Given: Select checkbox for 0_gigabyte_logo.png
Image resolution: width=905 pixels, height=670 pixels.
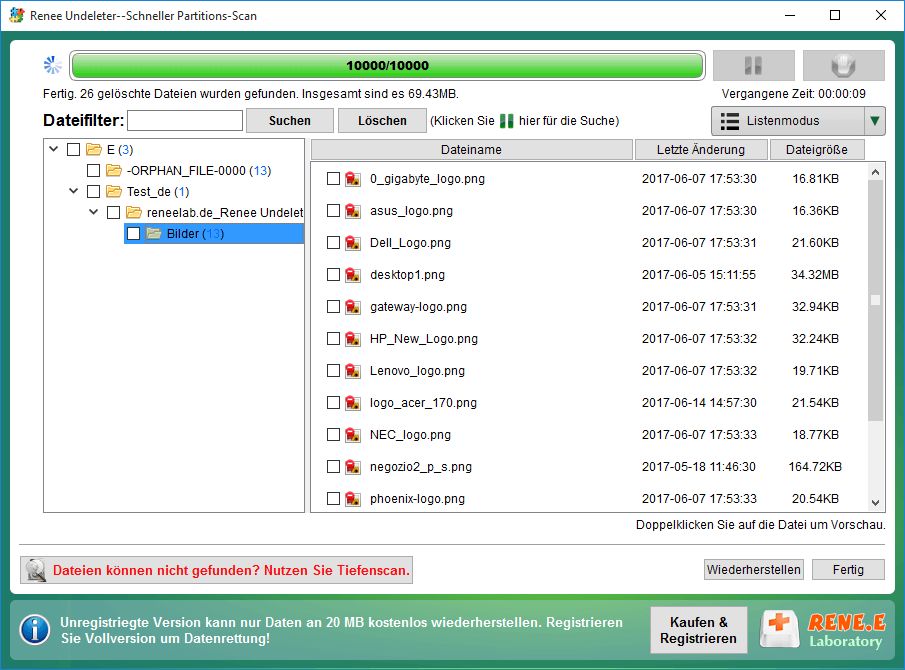Looking at the screenshot, I should [x=333, y=179].
